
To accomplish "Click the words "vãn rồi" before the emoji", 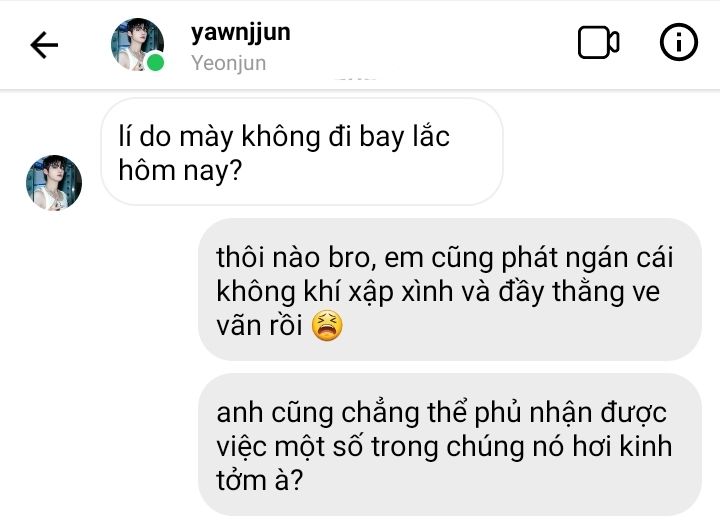I will (x=259, y=326).
